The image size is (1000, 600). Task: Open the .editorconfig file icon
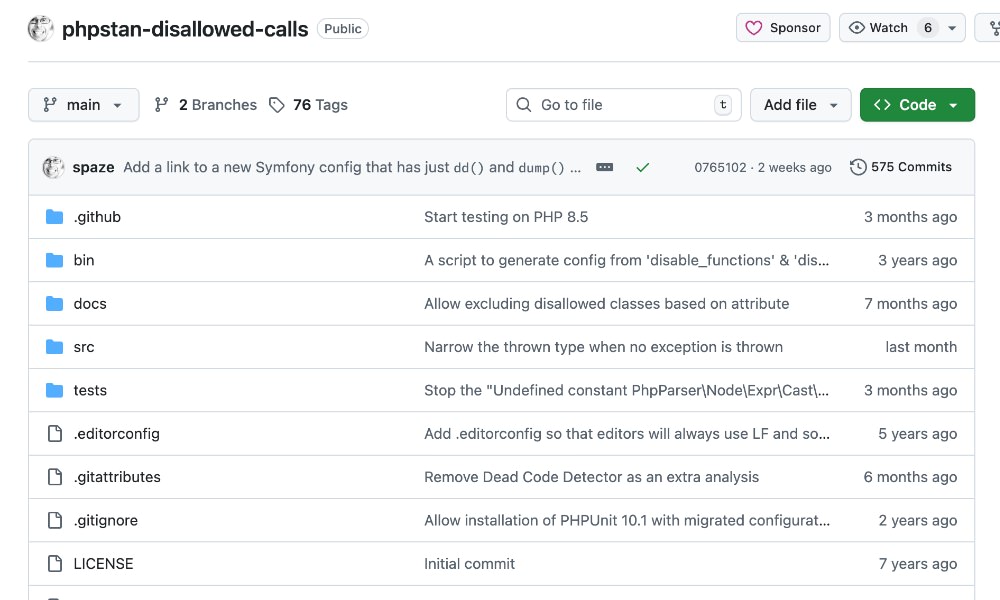click(x=55, y=434)
